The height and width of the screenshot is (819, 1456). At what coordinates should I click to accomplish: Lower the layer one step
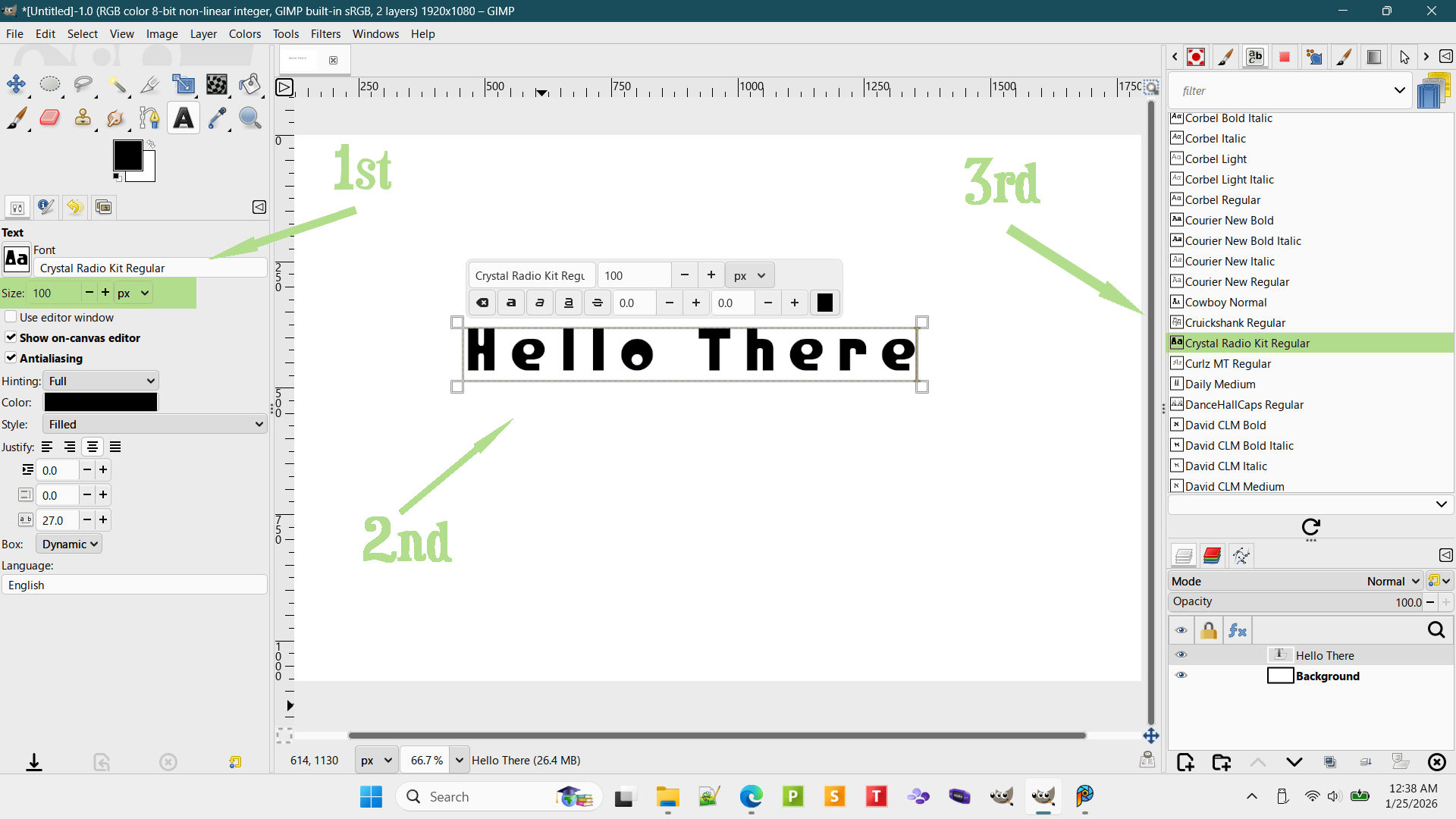(1294, 762)
